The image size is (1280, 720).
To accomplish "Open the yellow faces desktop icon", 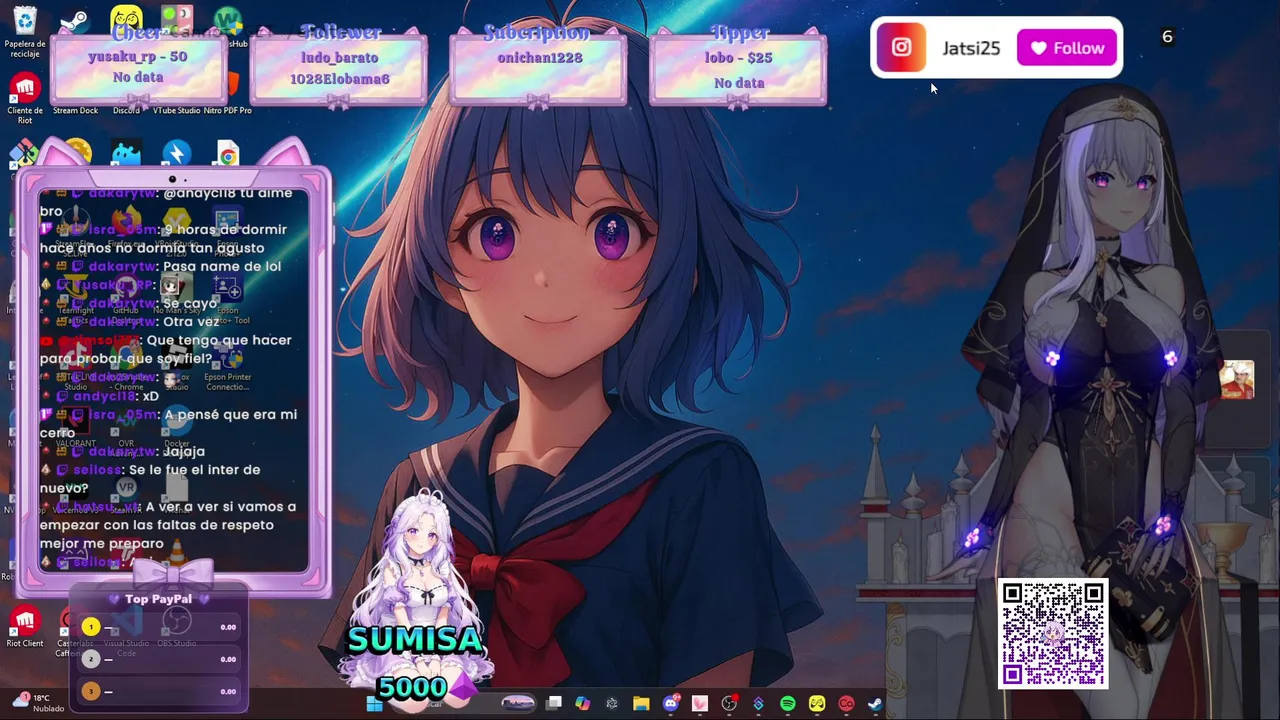I will pos(126,20).
